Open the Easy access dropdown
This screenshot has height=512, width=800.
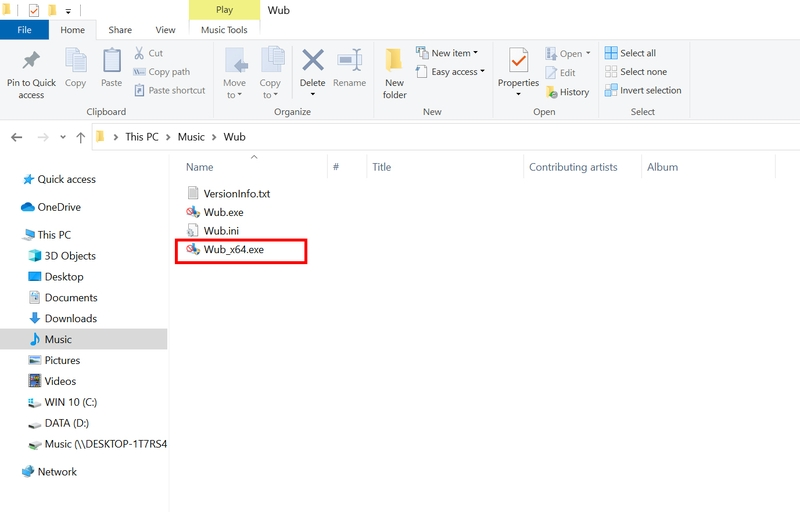(451, 72)
